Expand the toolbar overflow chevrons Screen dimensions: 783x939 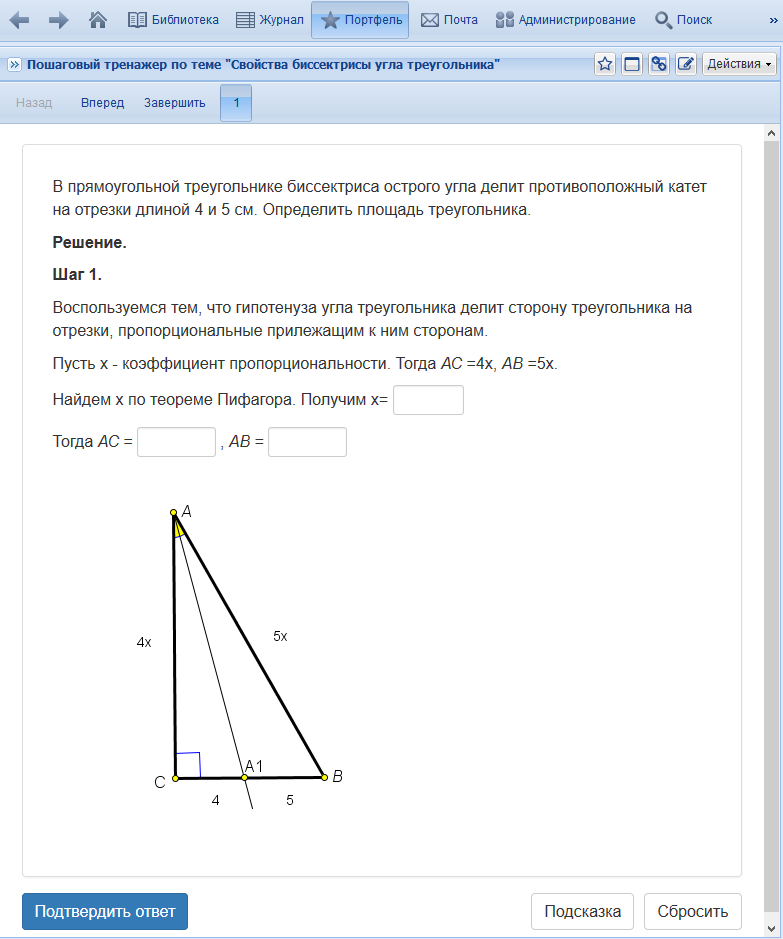click(x=773, y=20)
